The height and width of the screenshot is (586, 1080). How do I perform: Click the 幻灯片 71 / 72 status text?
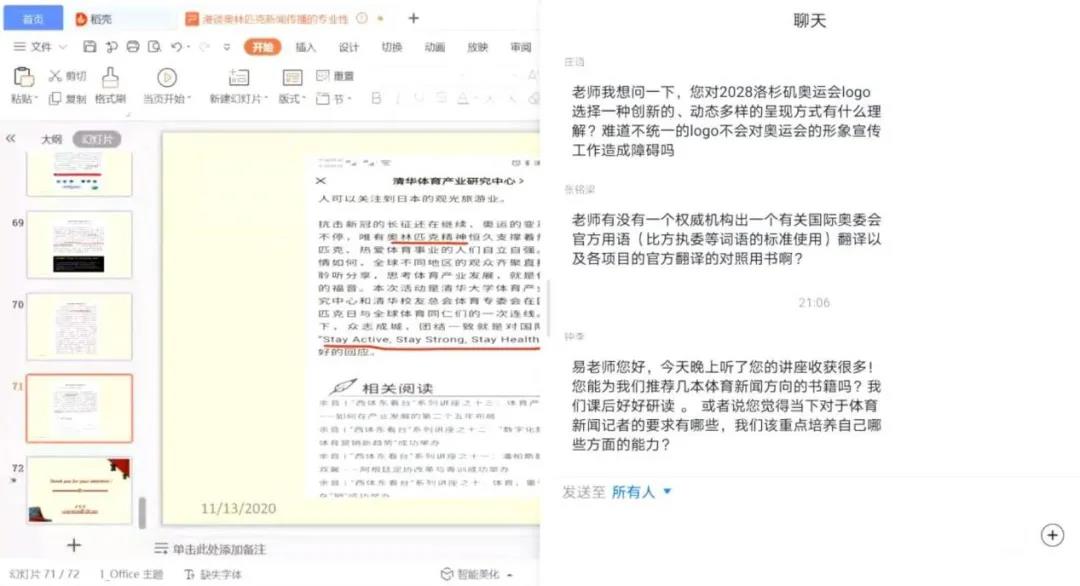(x=44, y=574)
